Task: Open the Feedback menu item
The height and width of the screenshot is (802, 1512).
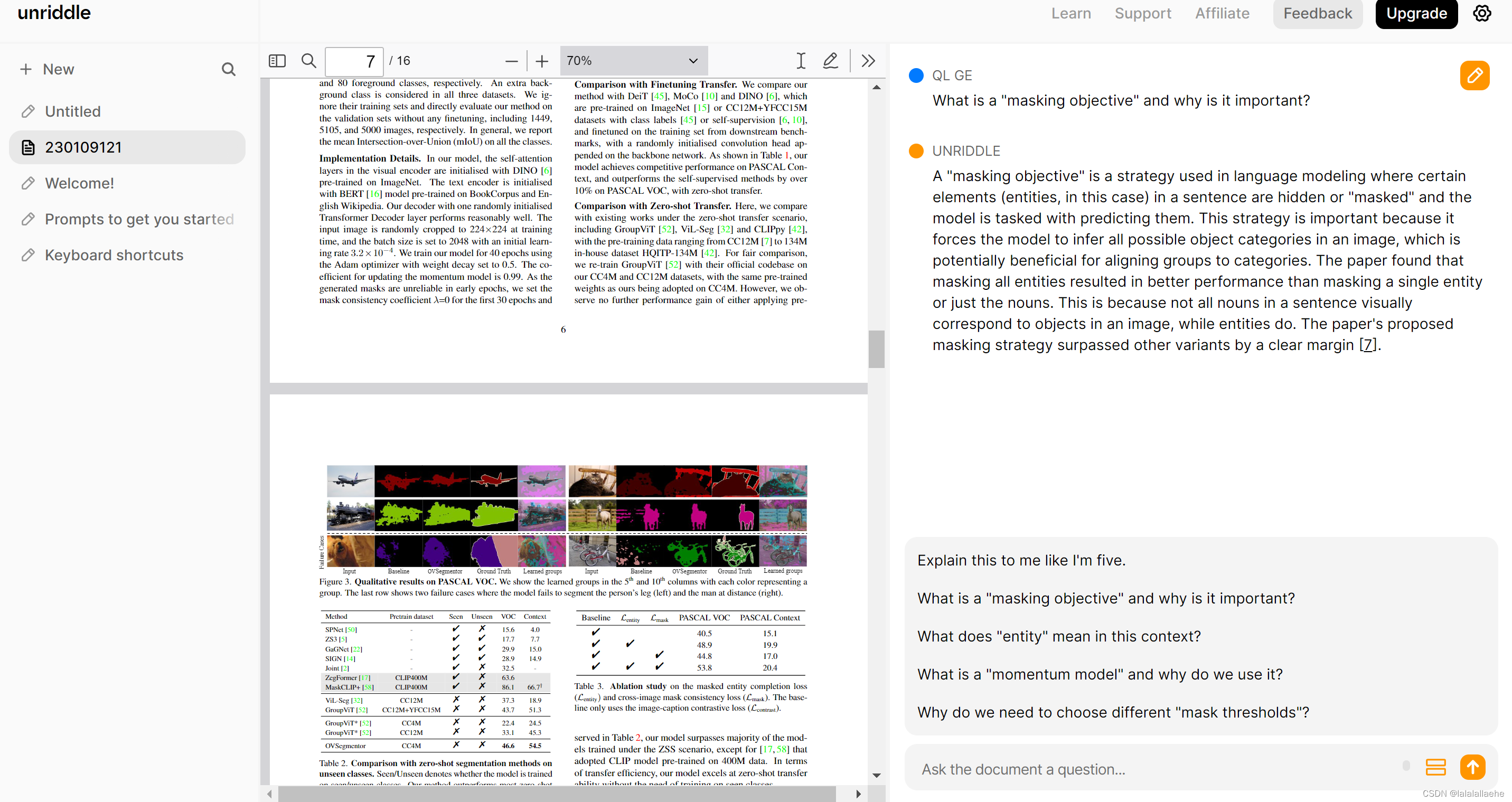Action: [1317, 14]
